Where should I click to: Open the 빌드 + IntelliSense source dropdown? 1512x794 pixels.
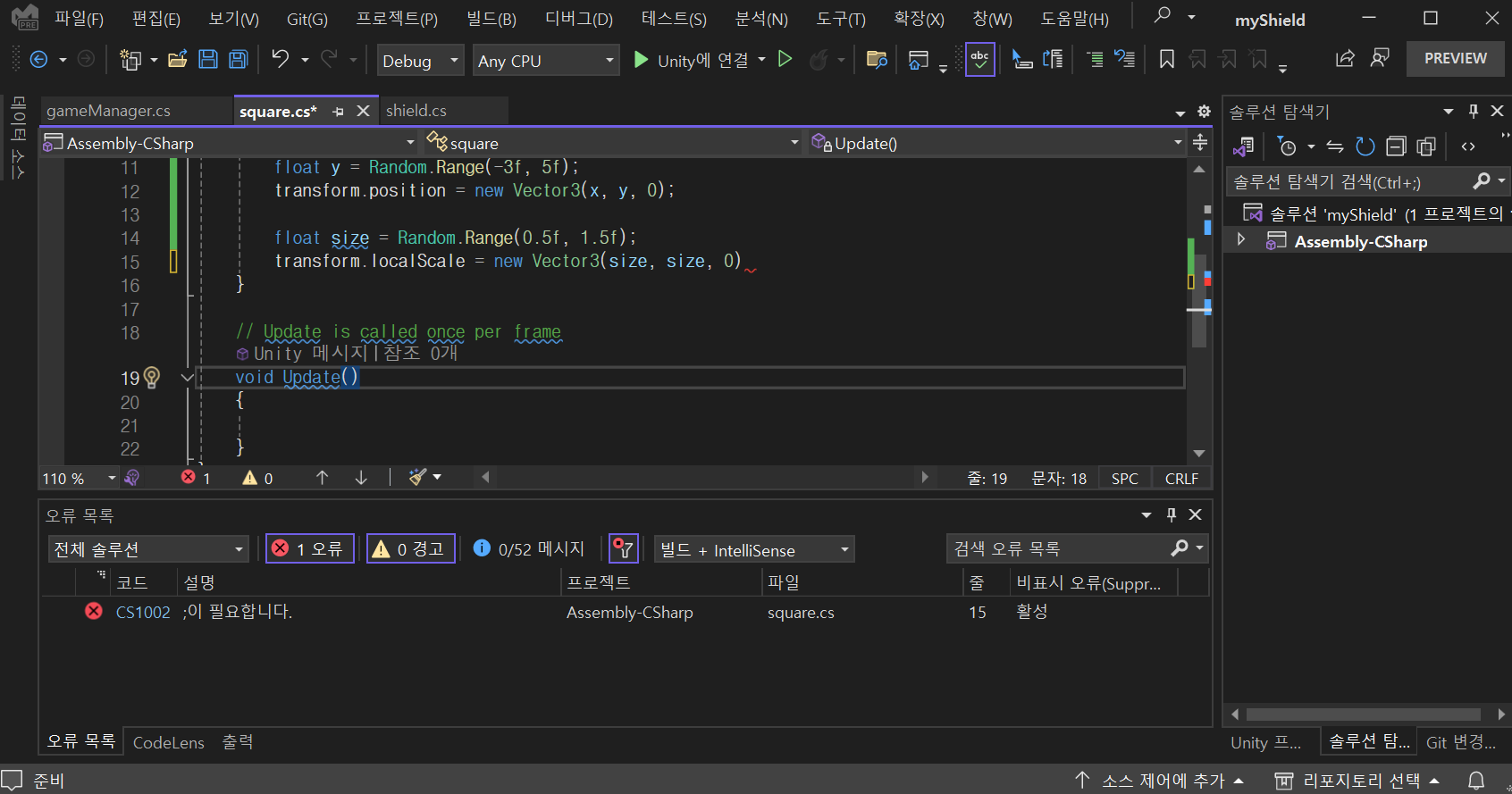754,549
